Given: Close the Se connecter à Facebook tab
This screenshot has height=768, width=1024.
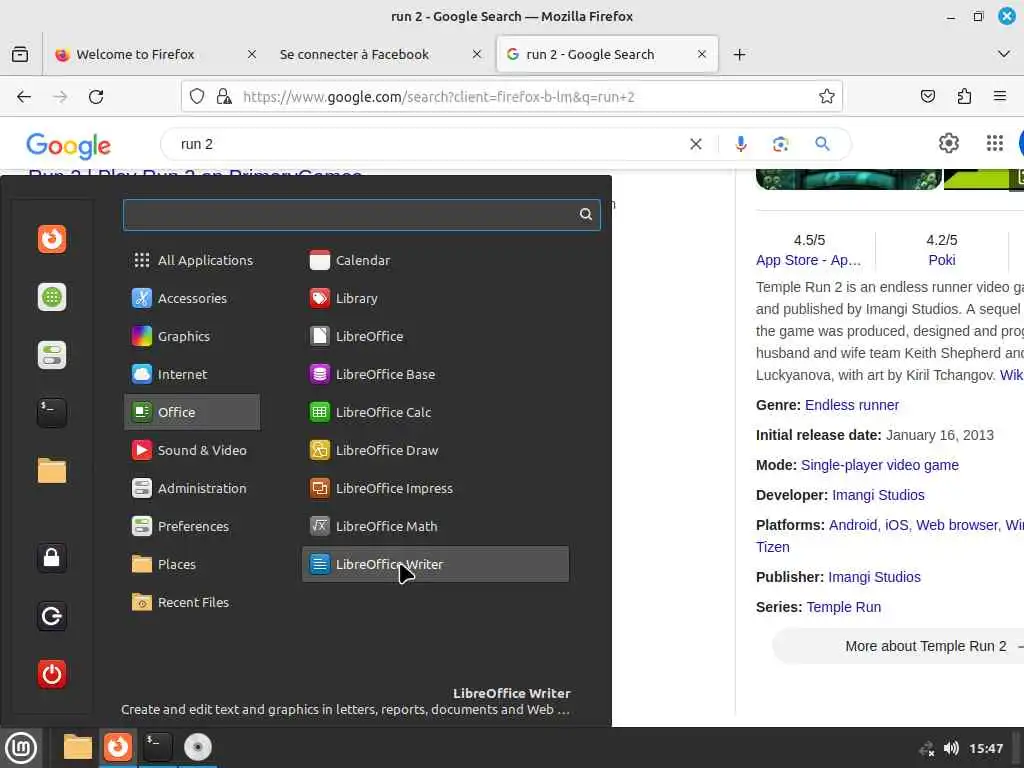Looking at the screenshot, I should pos(477,54).
